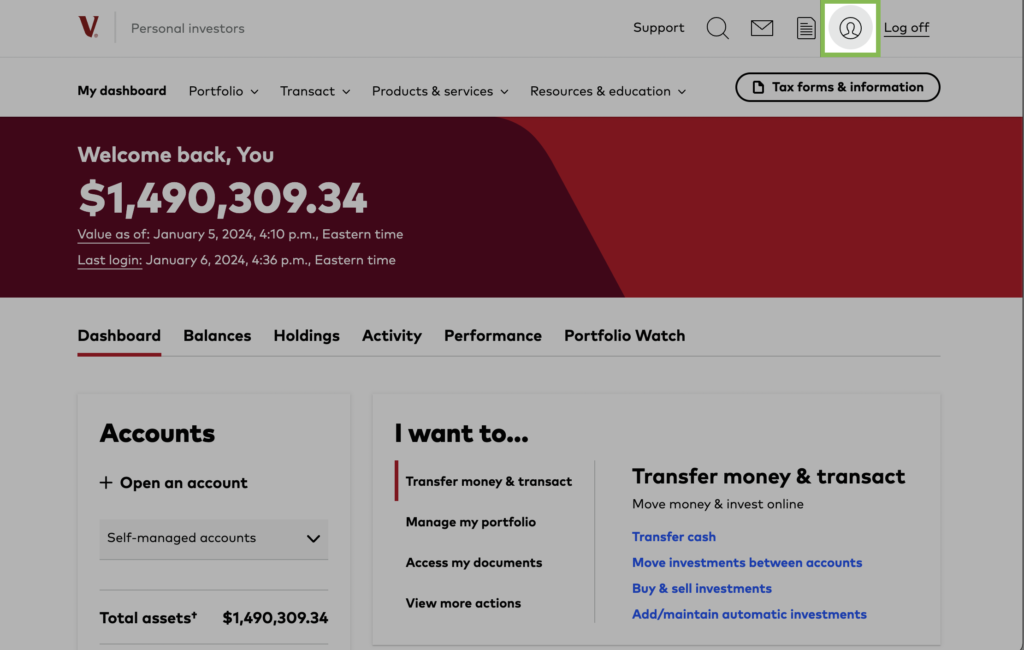Click the Log off link
This screenshot has width=1024, height=650.
click(906, 28)
